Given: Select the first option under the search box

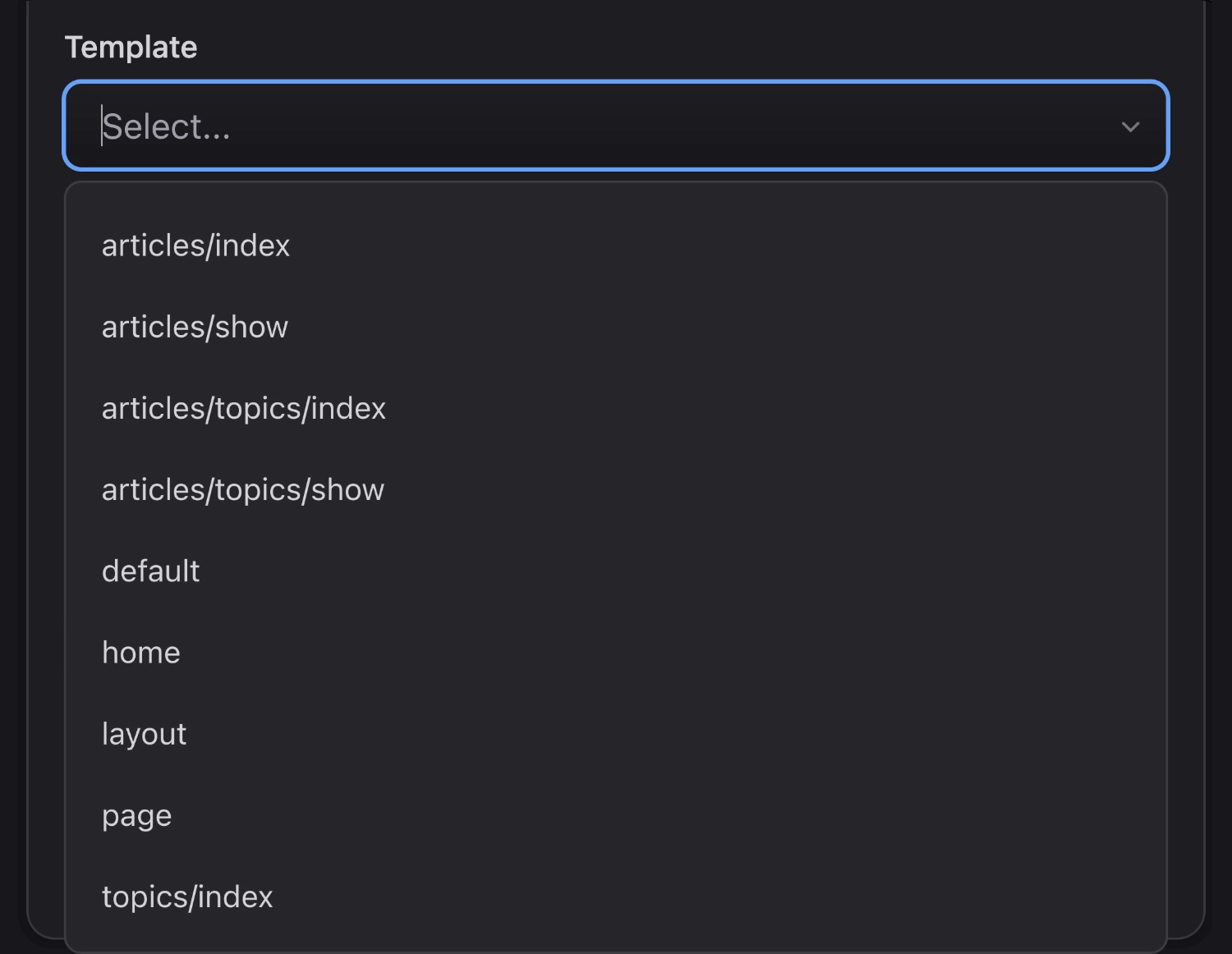Looking at the screenshot, I should tap(195, 245).
